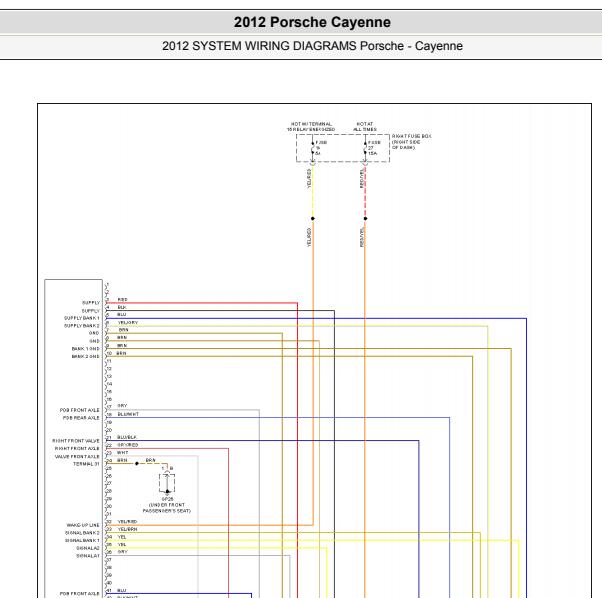The image size is (602, 598).
Task: Select the 'GRY' label at pin 36
Action: pos(122,552)
